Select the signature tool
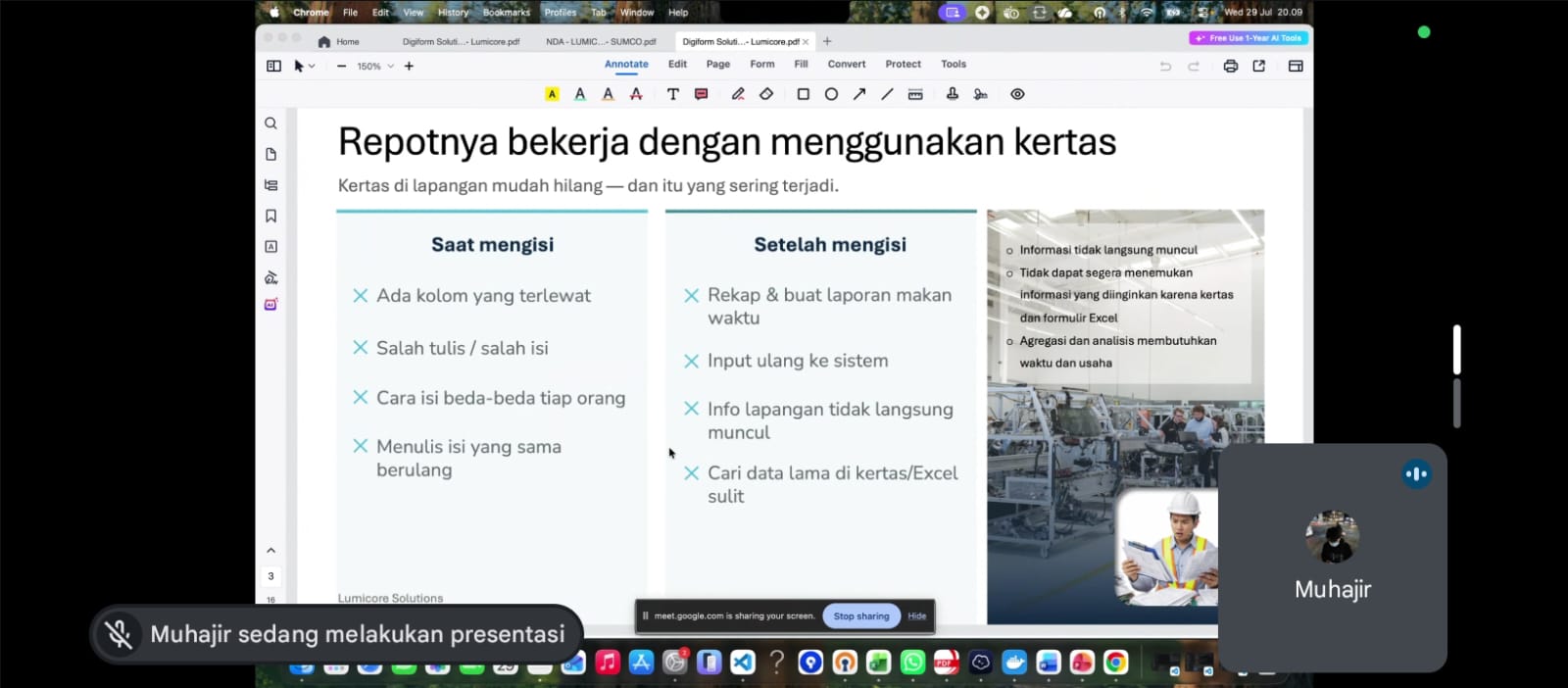The width and height of the screenshot is (1568, 688). [980, 94]
